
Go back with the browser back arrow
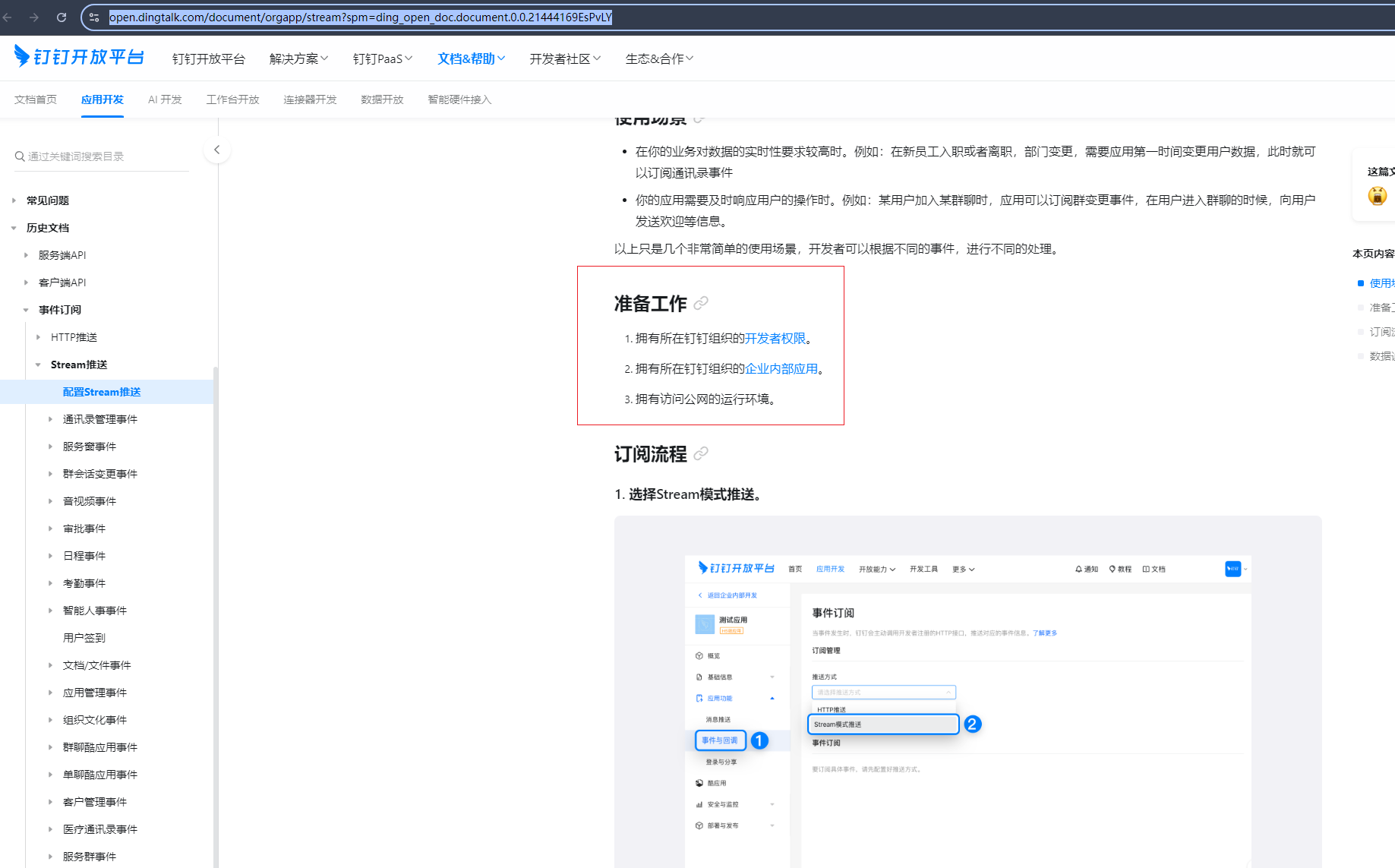pos(8,17)
